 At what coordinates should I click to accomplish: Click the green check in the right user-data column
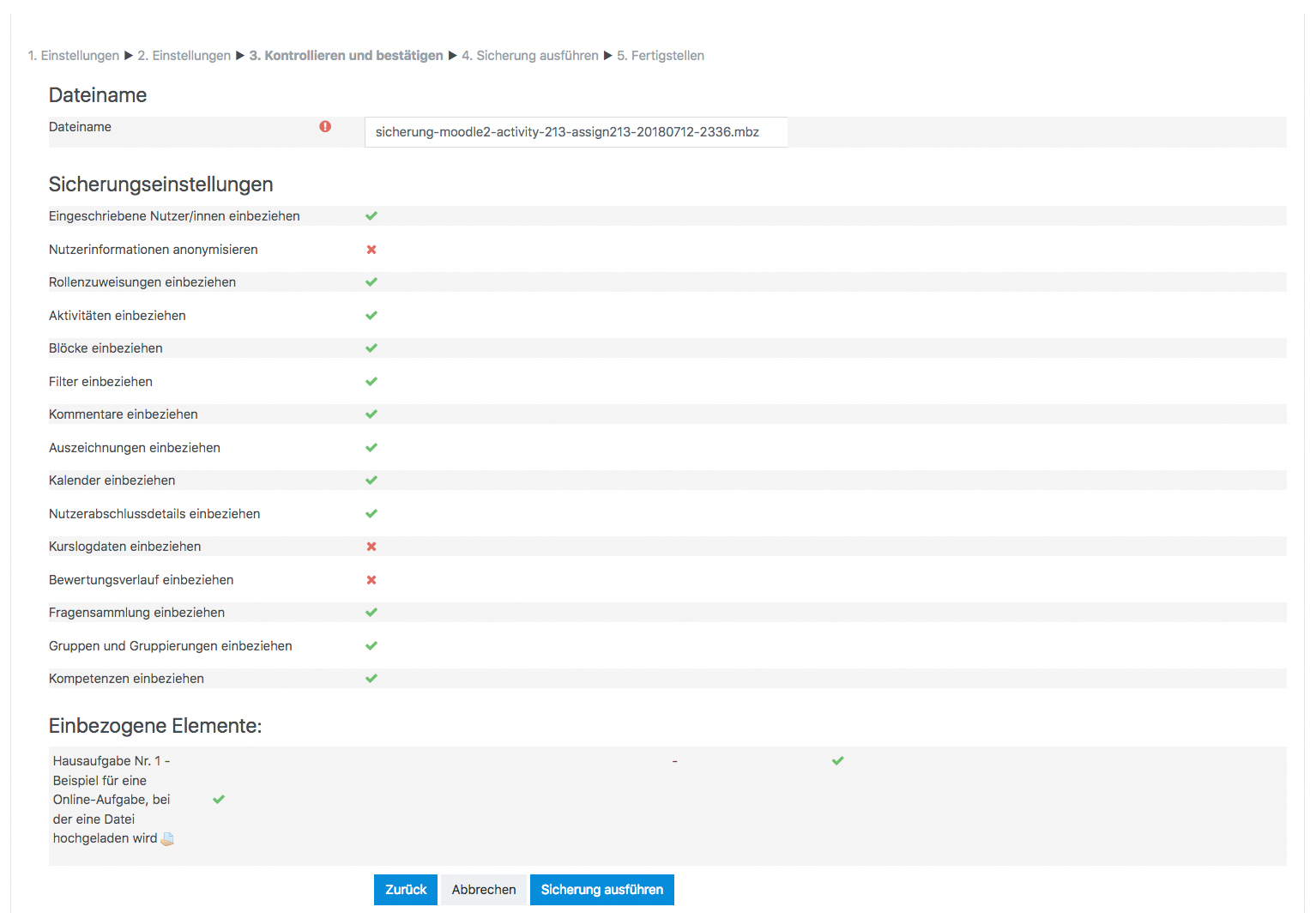(838, 761)
